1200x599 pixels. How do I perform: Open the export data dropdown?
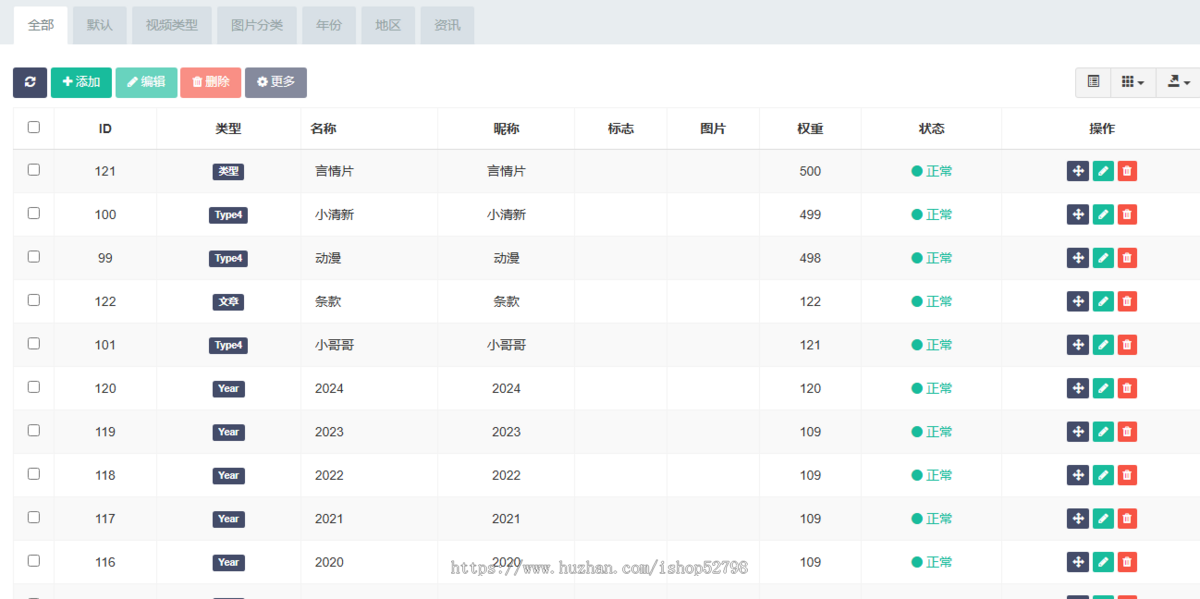coord(1177,82)
